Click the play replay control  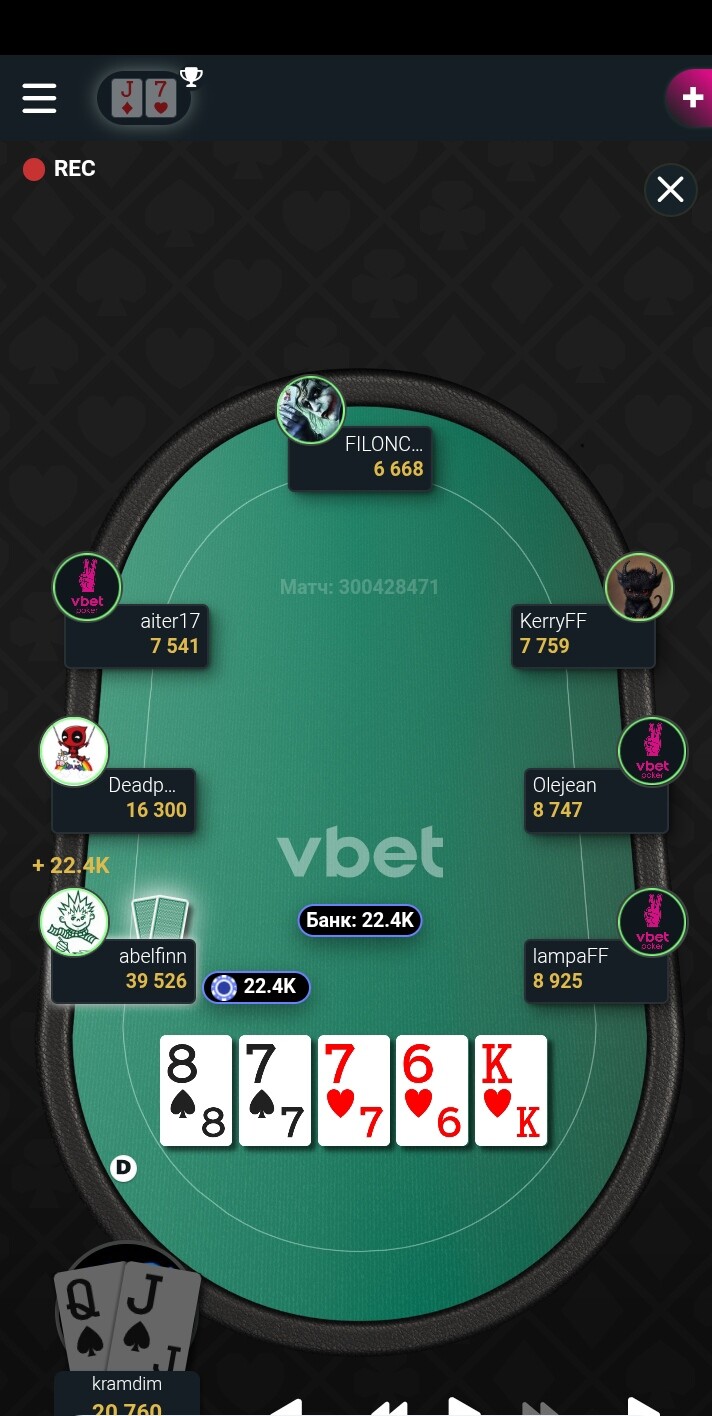[x=462, y=1406]
